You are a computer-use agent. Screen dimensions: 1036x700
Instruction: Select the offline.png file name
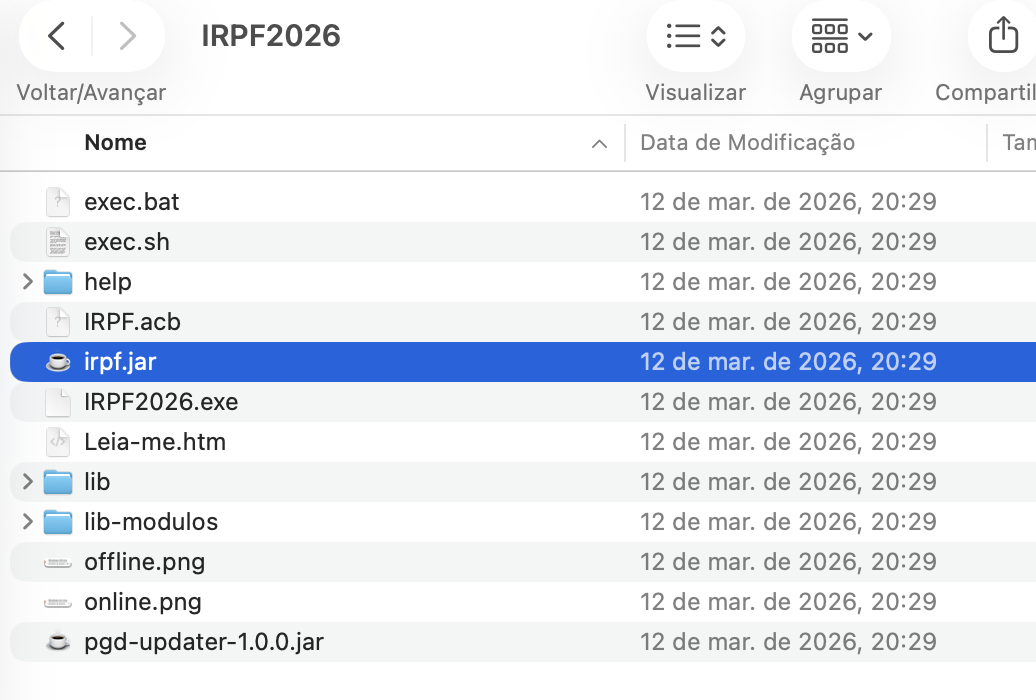point(145,563)
